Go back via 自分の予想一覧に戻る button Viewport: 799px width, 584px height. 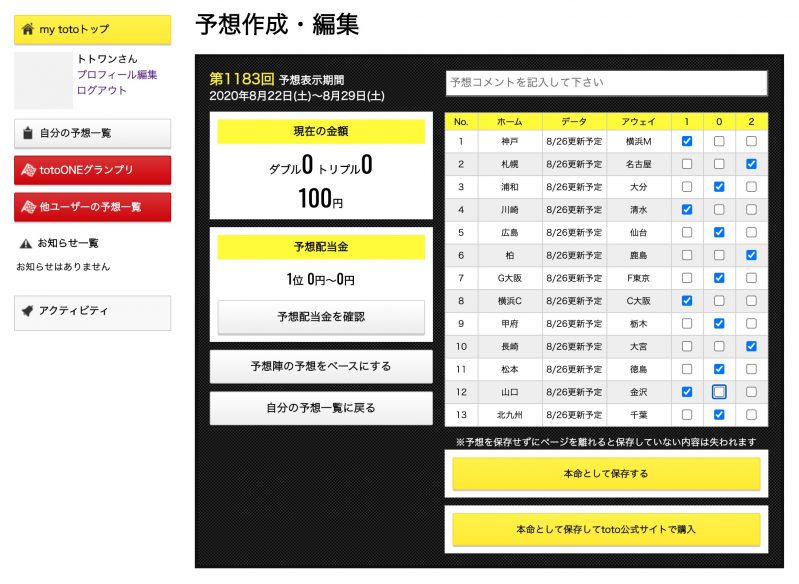point(321,408)
